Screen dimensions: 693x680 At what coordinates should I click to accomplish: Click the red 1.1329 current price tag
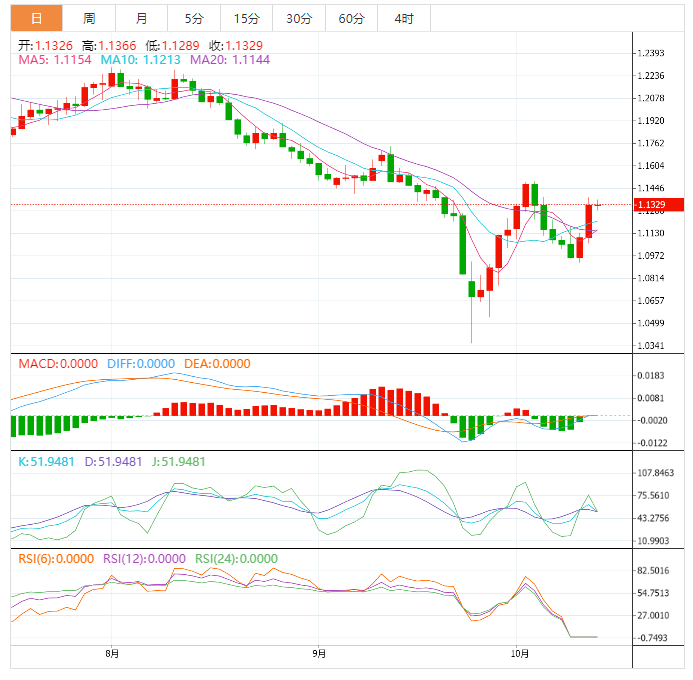659,205
